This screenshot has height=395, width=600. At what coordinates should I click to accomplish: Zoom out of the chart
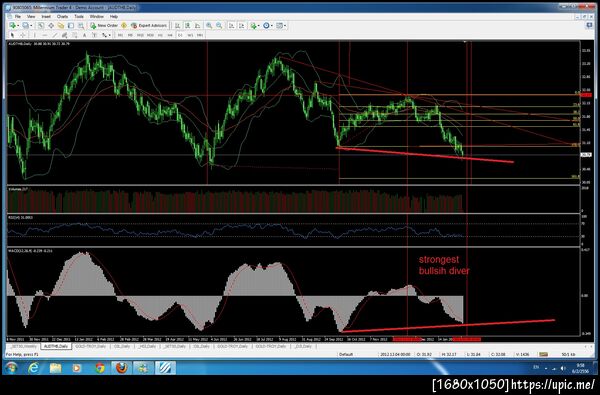pyautogui.click(x=219, y=25)
